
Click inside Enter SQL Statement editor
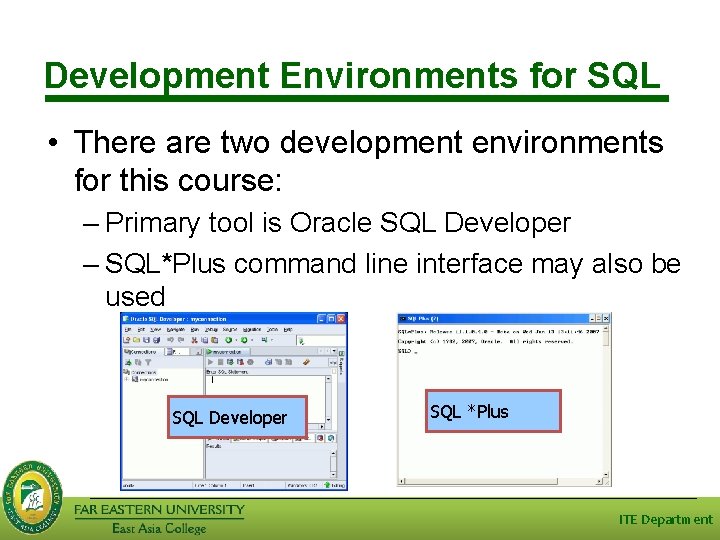(x=265, y=386)
